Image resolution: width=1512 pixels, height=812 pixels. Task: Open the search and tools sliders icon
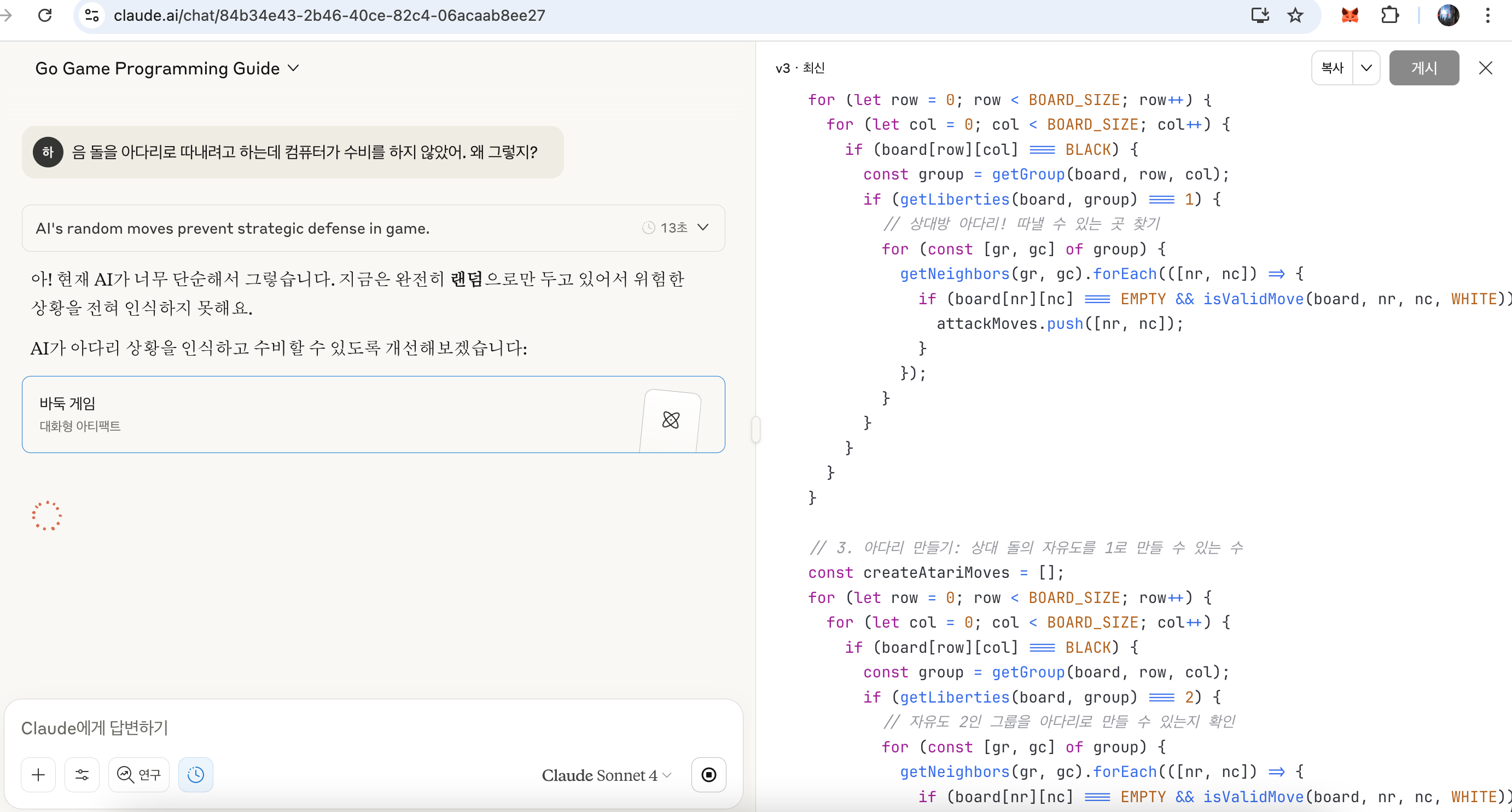click(82, 774)
